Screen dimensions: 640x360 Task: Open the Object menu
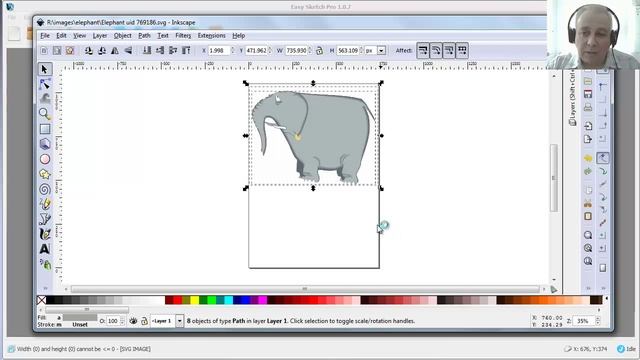click(x=122, y=36)
